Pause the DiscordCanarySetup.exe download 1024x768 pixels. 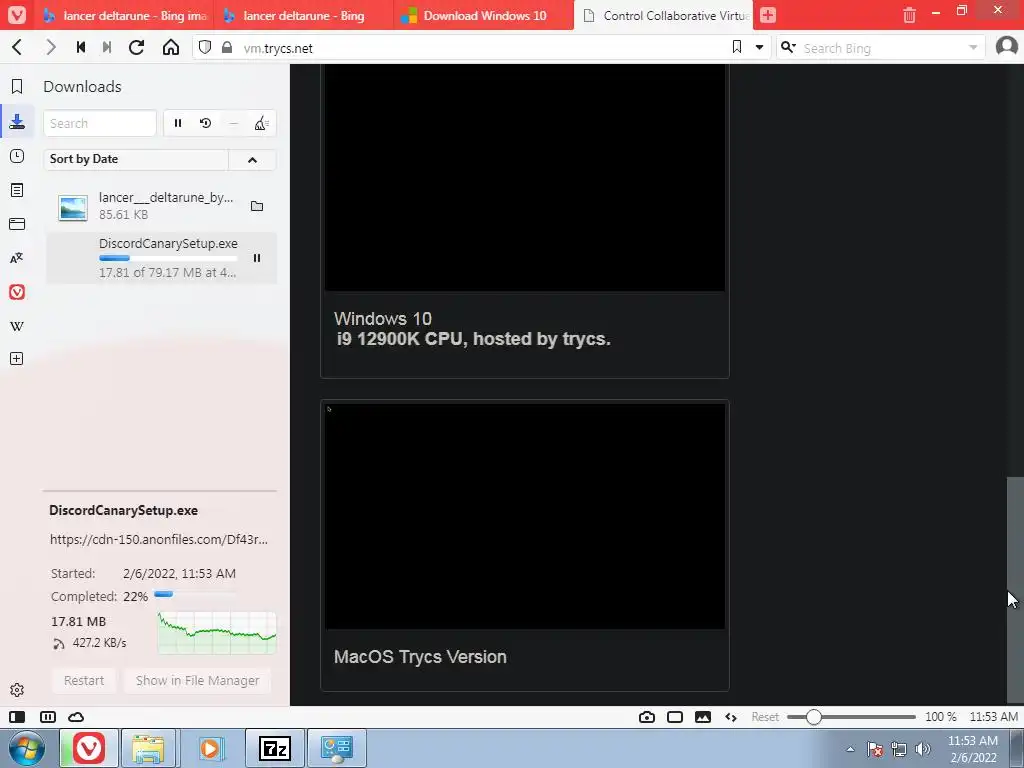click(257, 258)
